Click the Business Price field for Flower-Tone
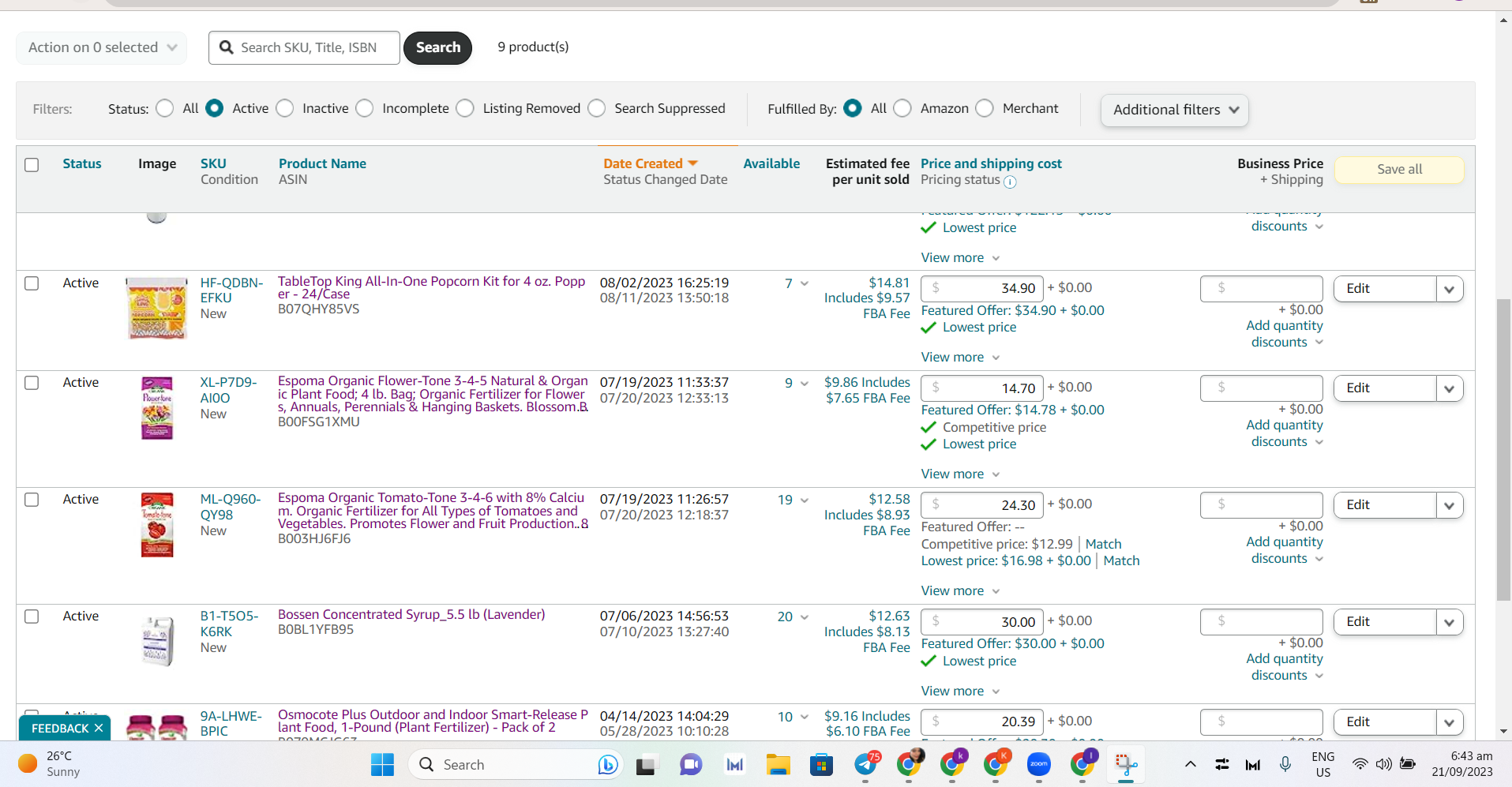The width and height of the screenshot is (1512, 787). 1262,388
